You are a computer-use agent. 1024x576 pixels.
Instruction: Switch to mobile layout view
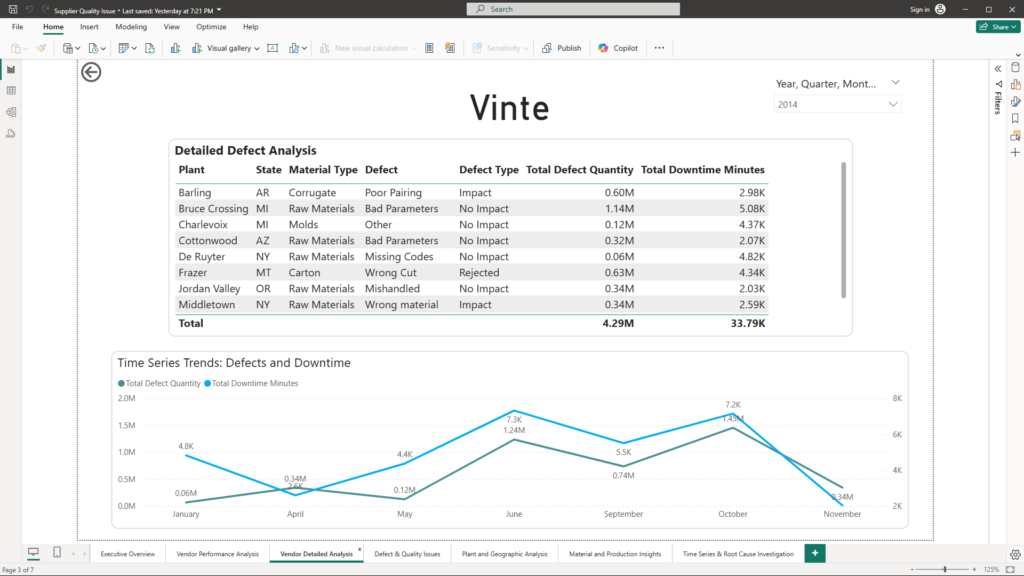tap(57, 553)
